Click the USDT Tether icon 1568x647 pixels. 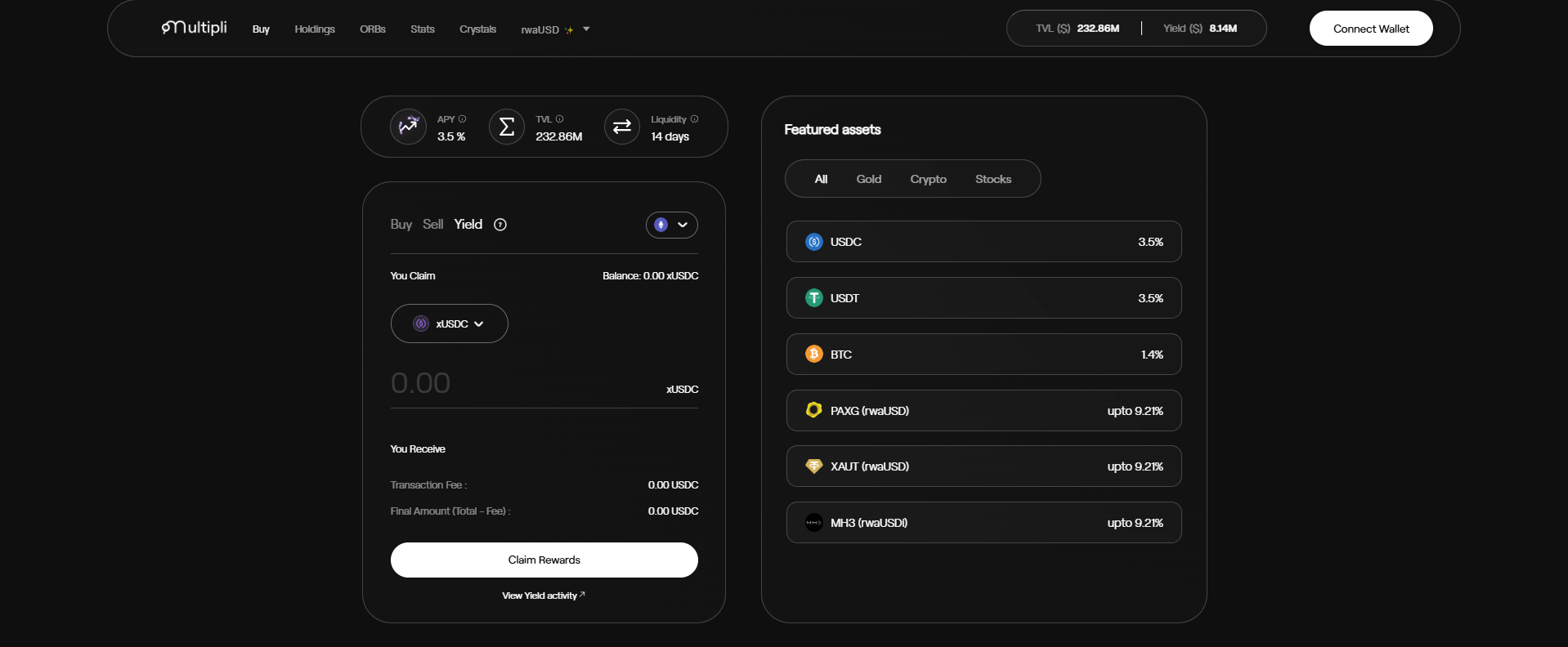tap(814, 298)
